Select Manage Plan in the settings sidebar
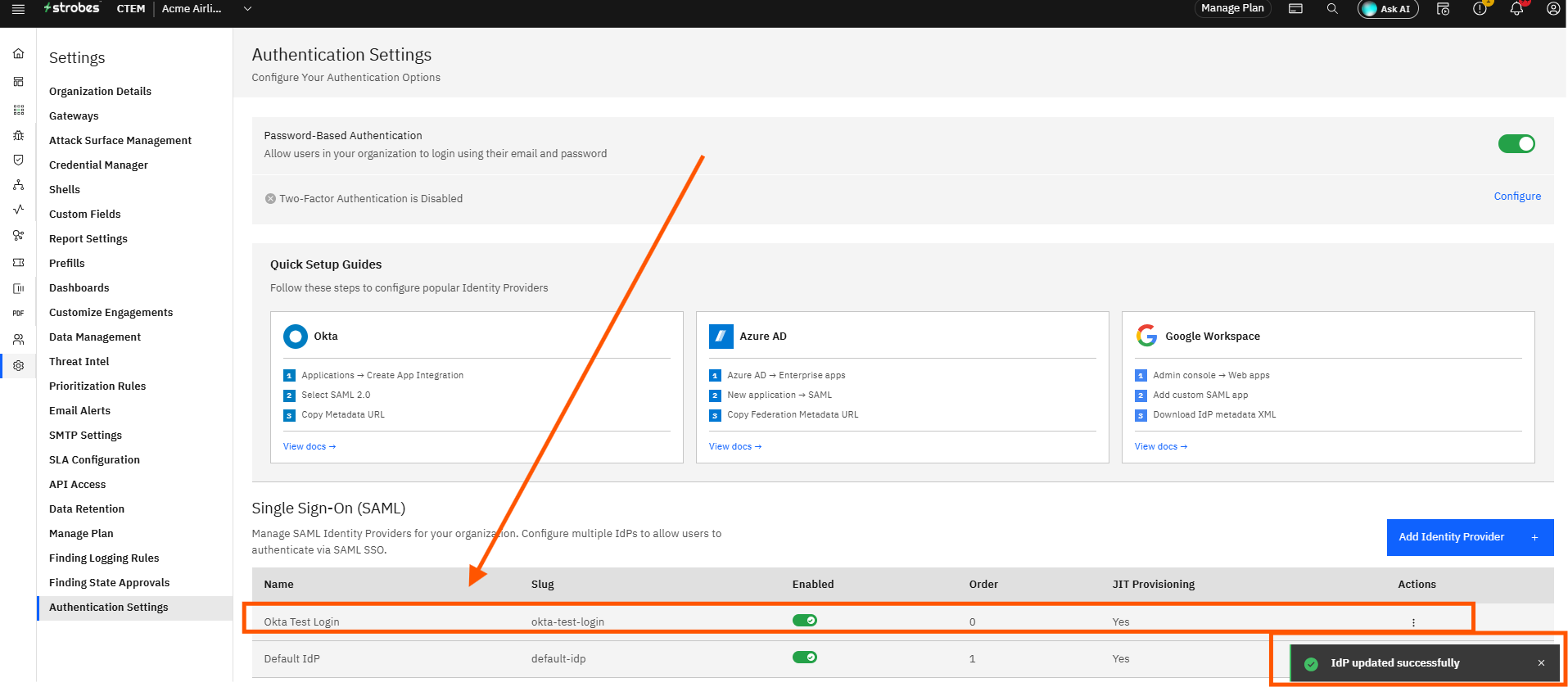The image size is (1568, 687). click(x=81, y=533)
